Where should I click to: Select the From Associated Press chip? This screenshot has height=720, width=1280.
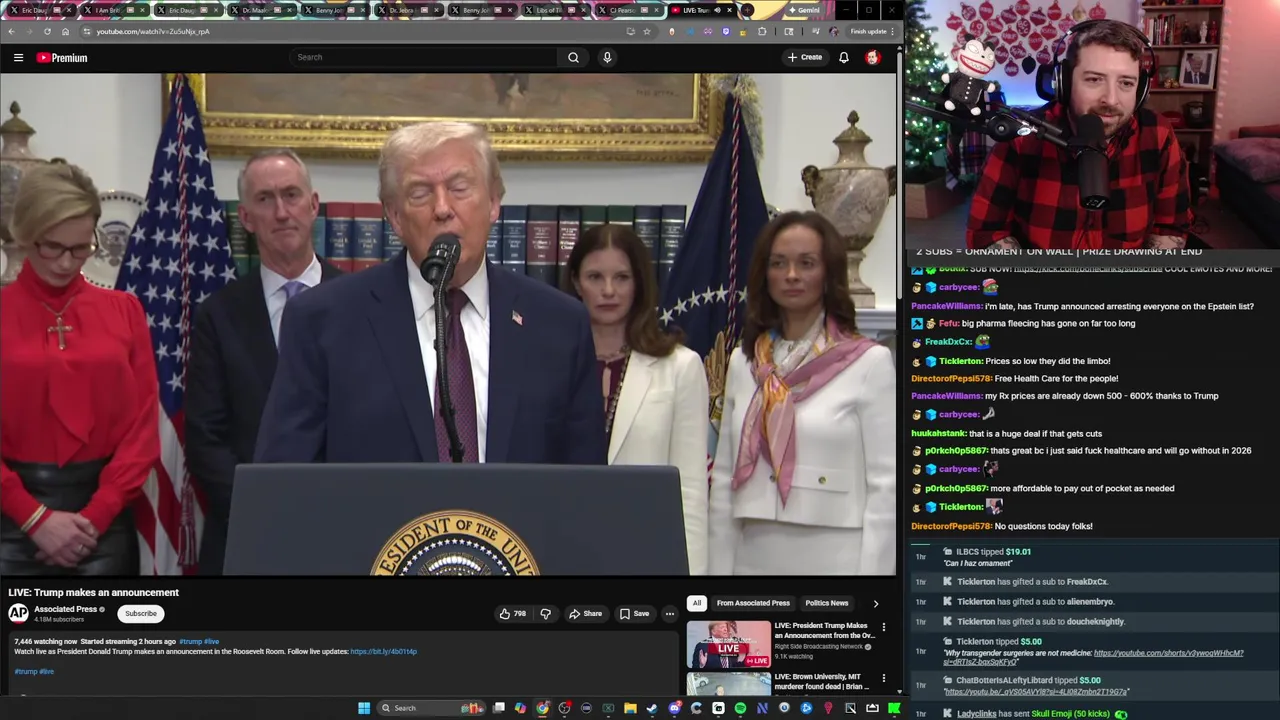753,603
